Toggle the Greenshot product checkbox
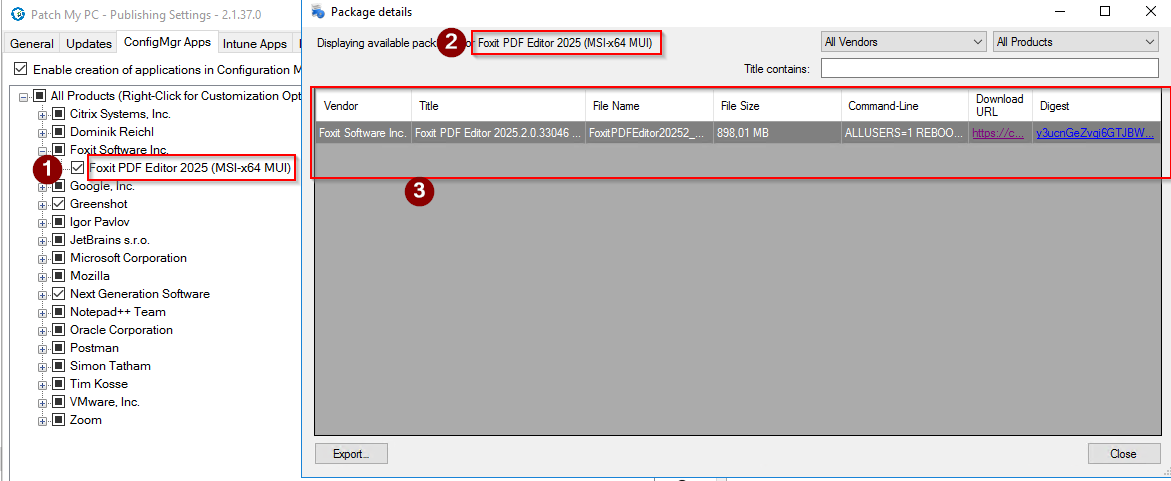The width and height of the screenshot is (1171, 481). point(58,204)
